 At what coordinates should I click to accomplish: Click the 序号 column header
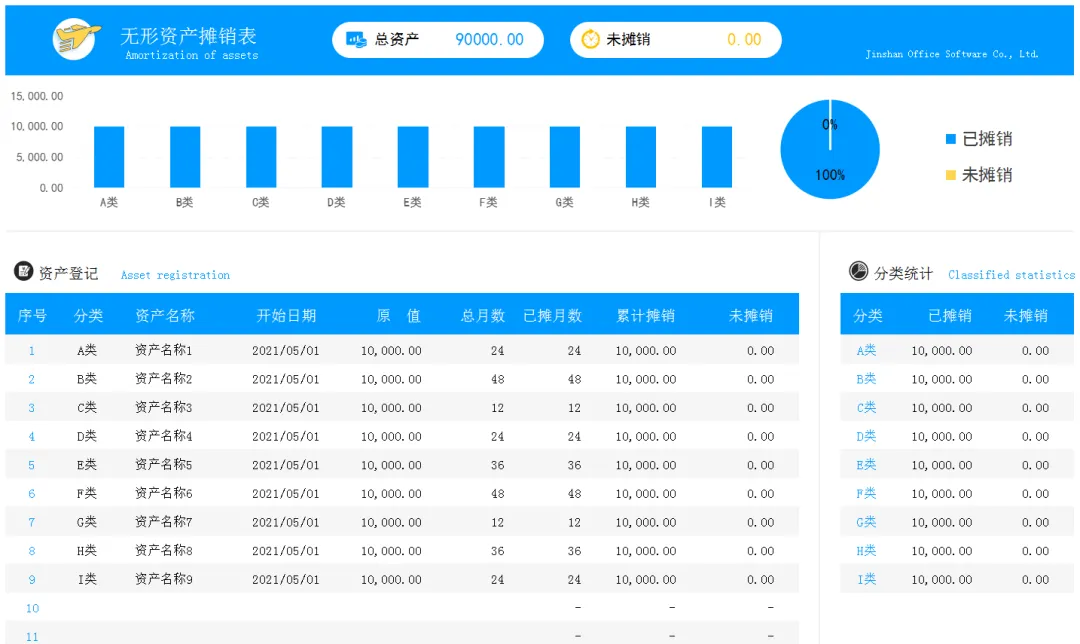[x=32, y=315]
